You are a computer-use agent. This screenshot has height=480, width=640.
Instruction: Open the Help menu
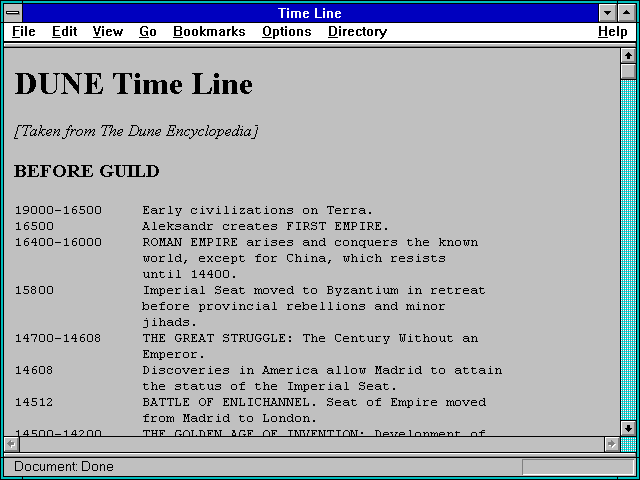pyautogui.click(x=612, y=32)
